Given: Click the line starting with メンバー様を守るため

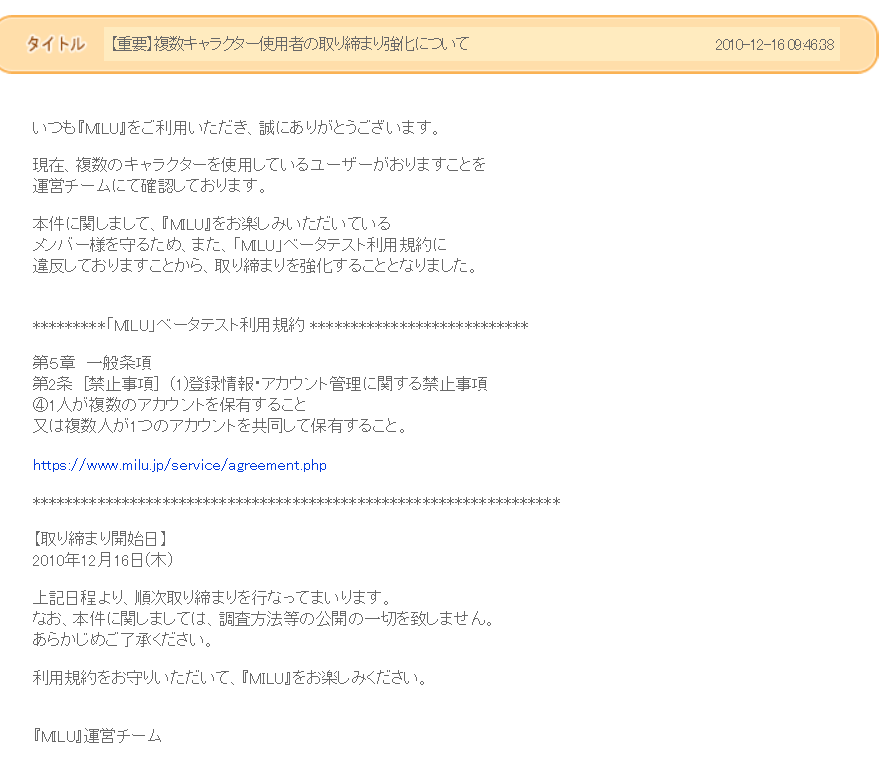Looking at the screenshot, I should pos(239,244).
